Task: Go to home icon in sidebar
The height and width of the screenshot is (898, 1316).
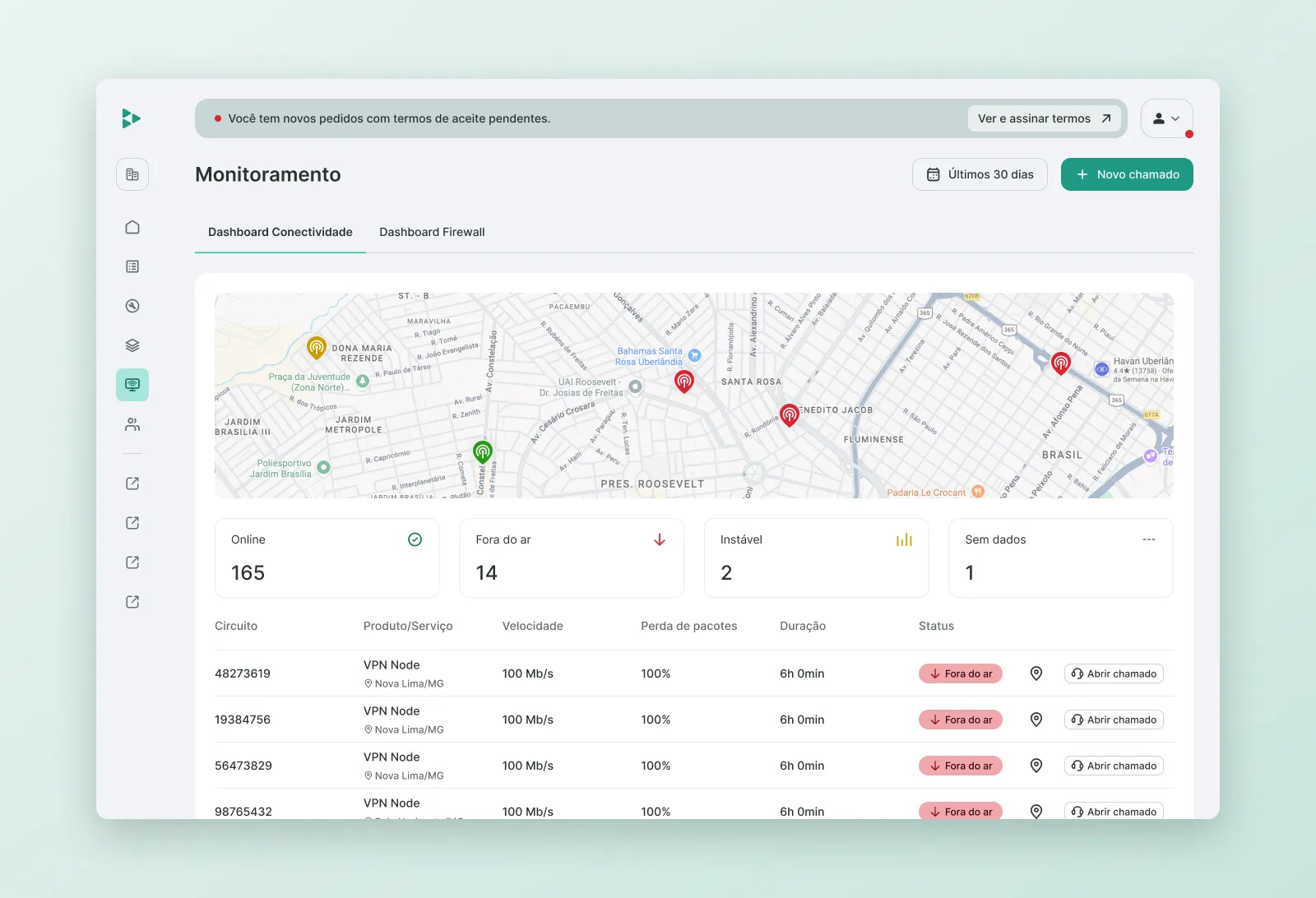Action: click(132, 227)
